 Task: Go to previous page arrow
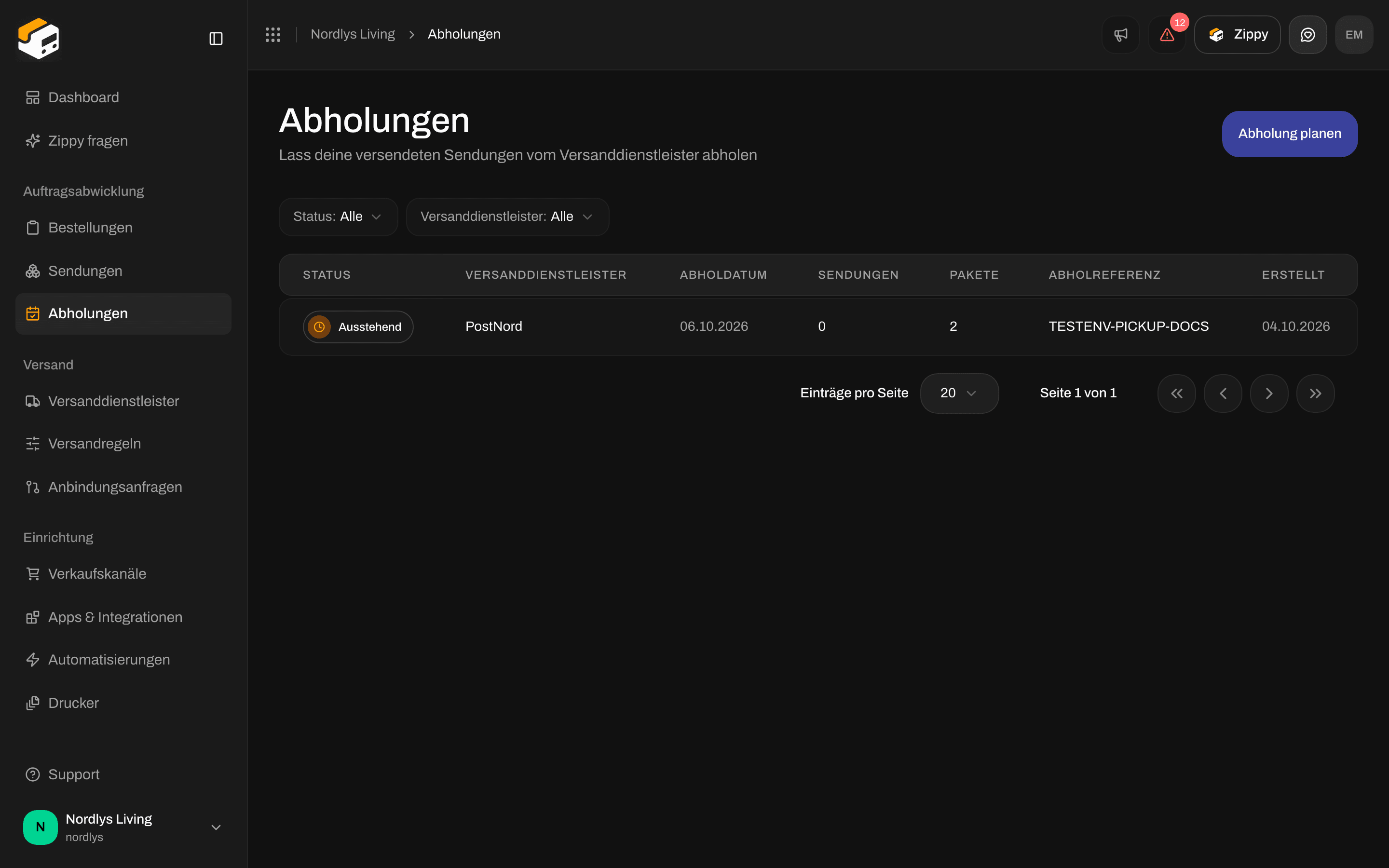(1223, 393)
